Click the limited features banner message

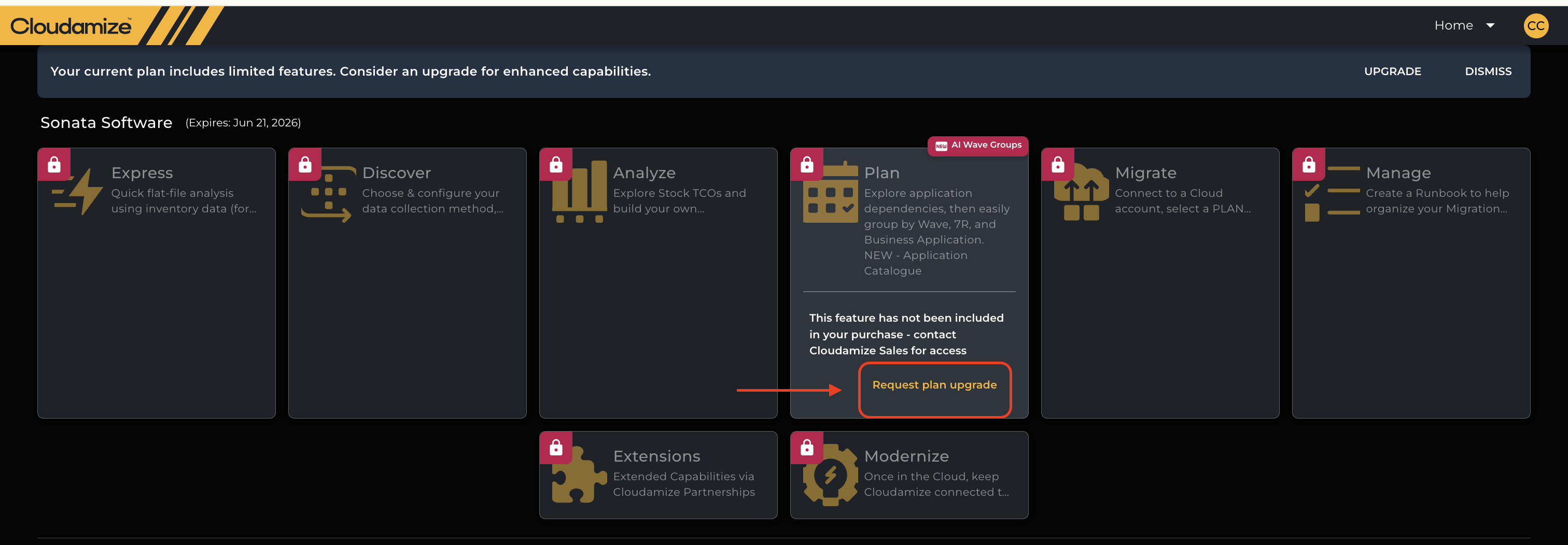[351, 71]
